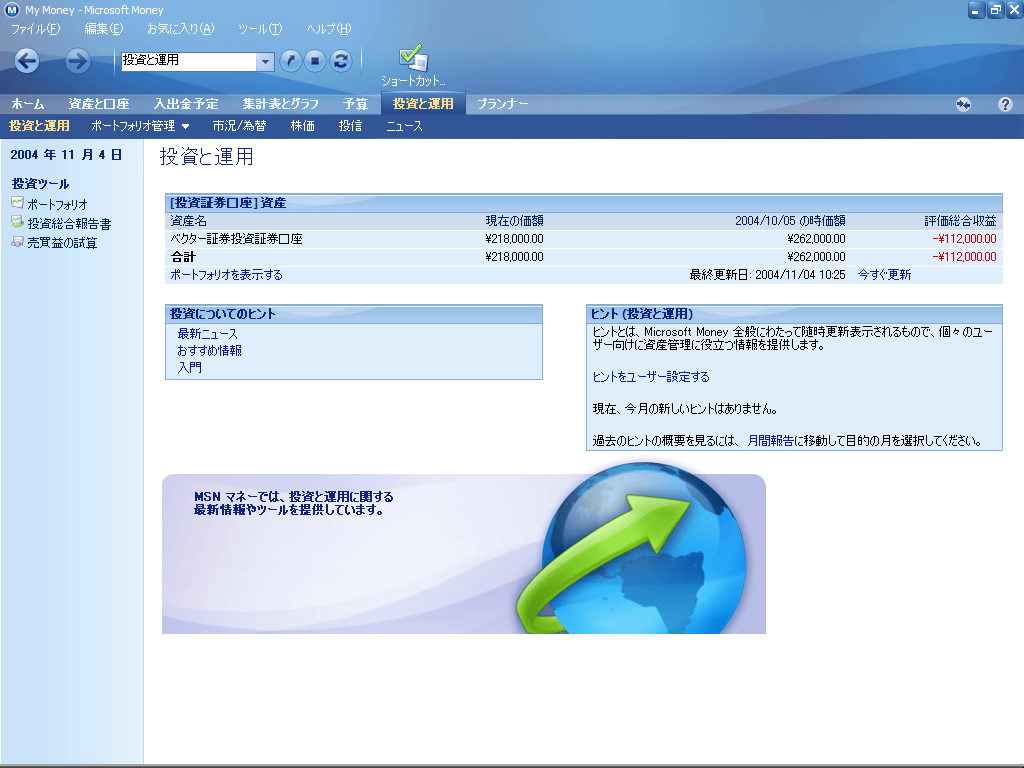Click the 月間報告 link
The height and width of the screenshot is (768, 1024).
tap(771, 441)
